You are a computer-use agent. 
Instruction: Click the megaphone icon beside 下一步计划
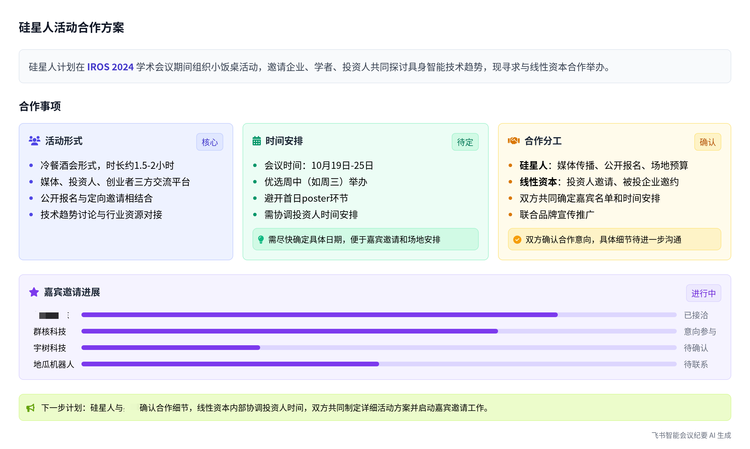pos(30,408)
